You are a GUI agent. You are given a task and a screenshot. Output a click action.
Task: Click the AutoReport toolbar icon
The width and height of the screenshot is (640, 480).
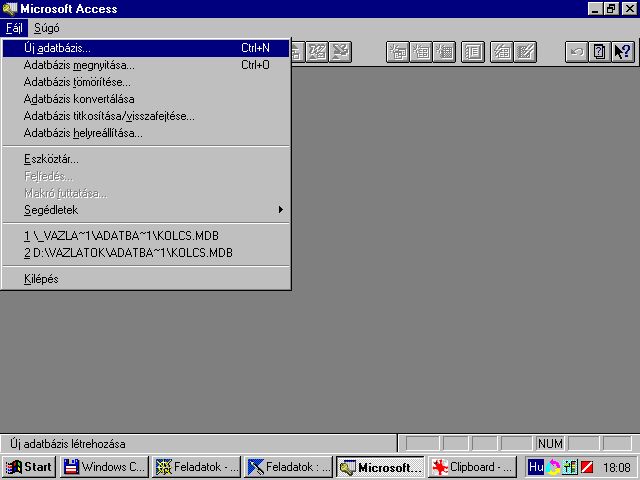(x=525, y=52)
